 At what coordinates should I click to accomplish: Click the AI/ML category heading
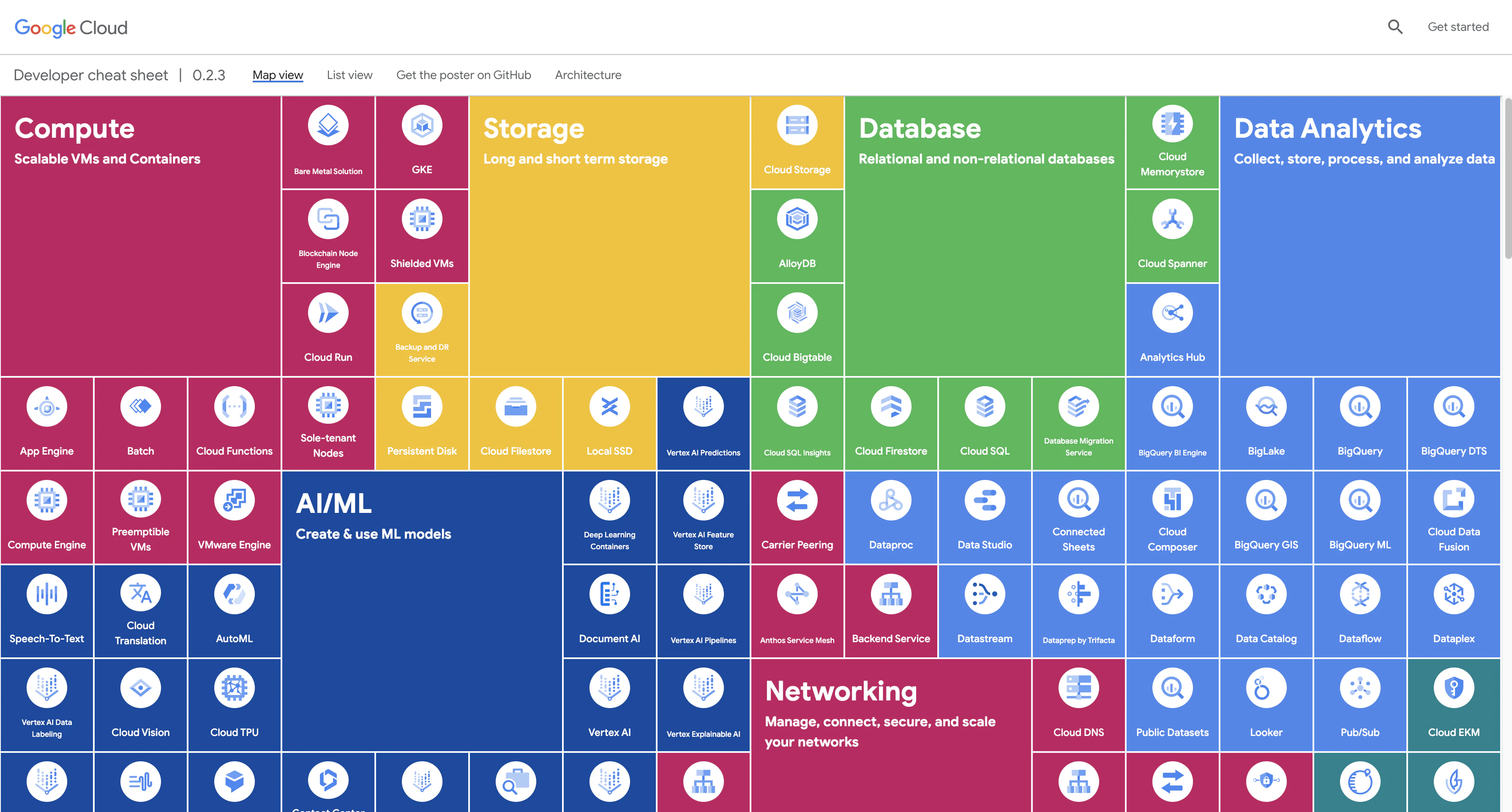pos(334,504)
